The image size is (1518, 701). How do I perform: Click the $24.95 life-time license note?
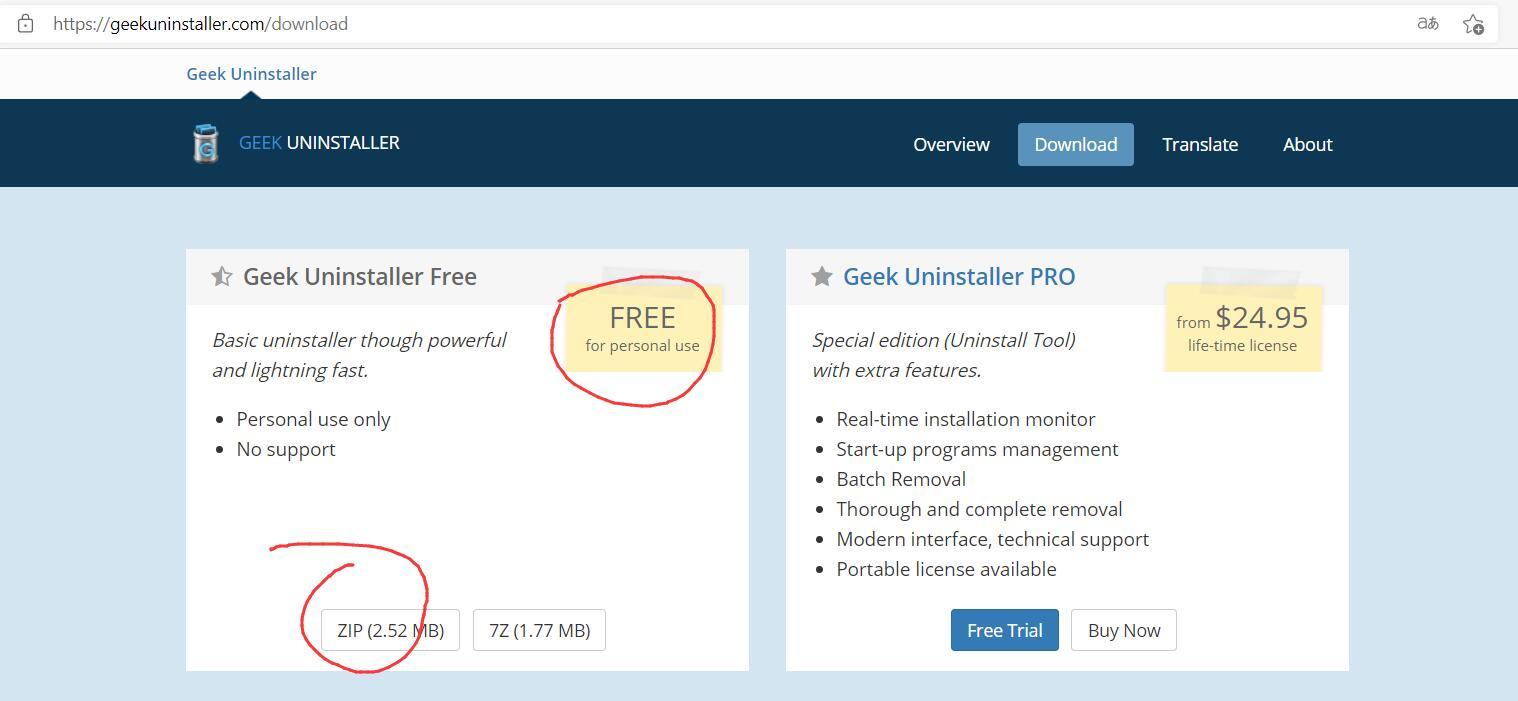coord(1243,328)
